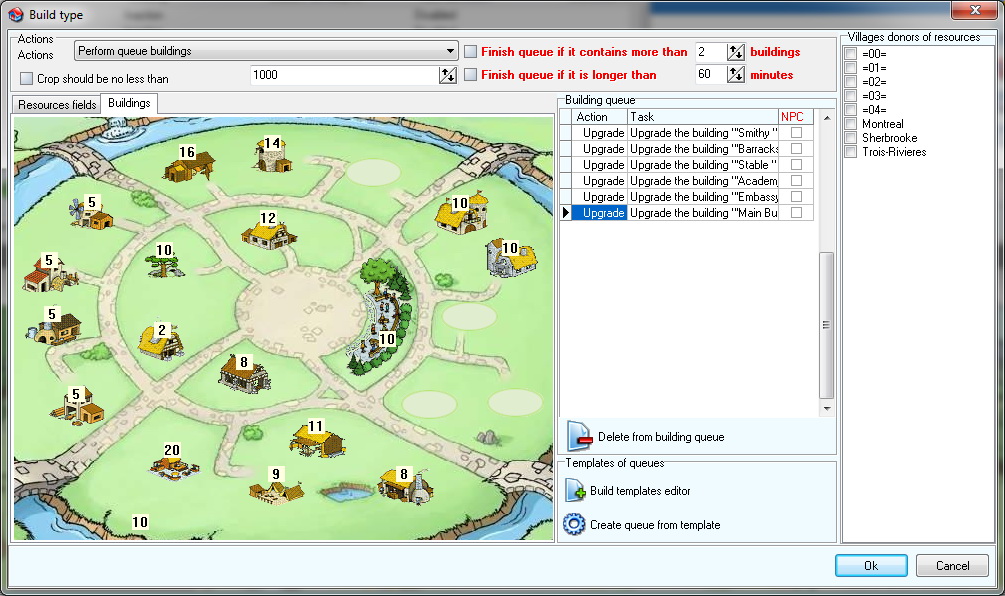The height and width of the screenshot is (596, 1005).
Task: Toggle Finish queue if longer than minutes
Action: 470,75
